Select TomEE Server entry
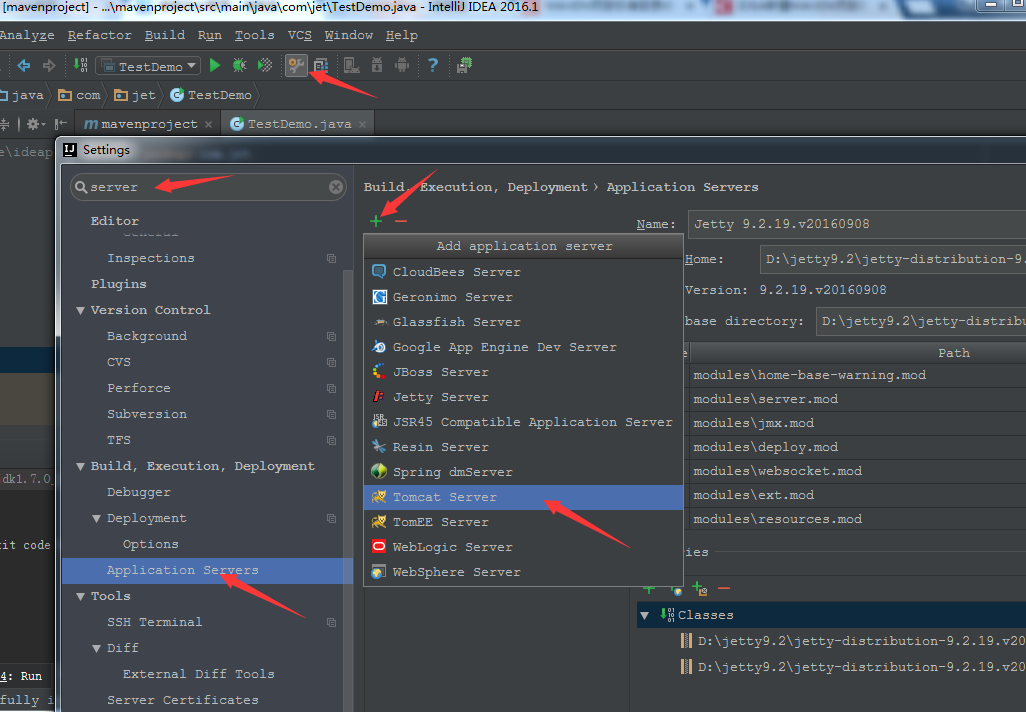 tap(523, 522)
